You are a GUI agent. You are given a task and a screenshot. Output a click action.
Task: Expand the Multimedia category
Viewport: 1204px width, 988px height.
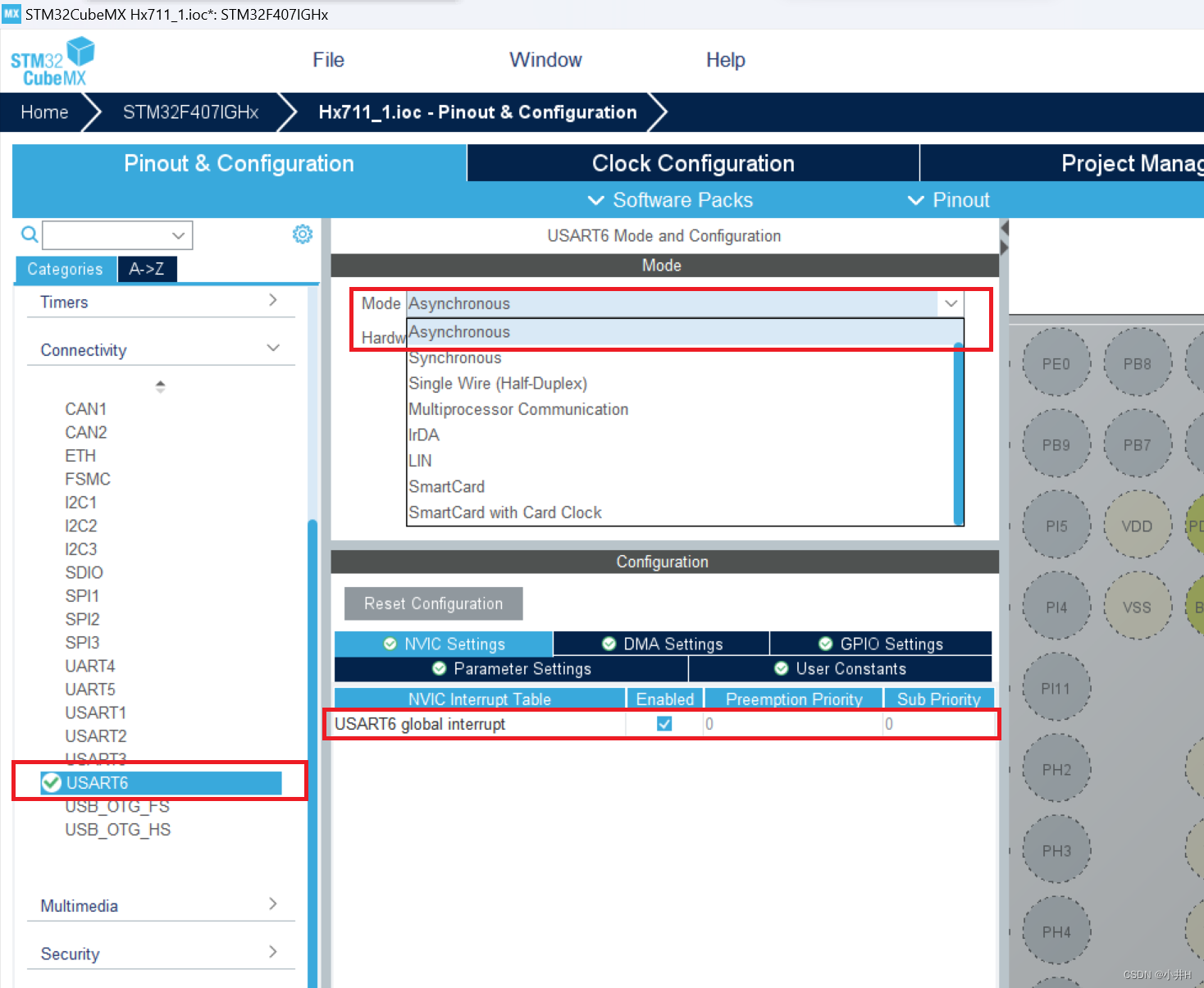[x=160, y=905]
